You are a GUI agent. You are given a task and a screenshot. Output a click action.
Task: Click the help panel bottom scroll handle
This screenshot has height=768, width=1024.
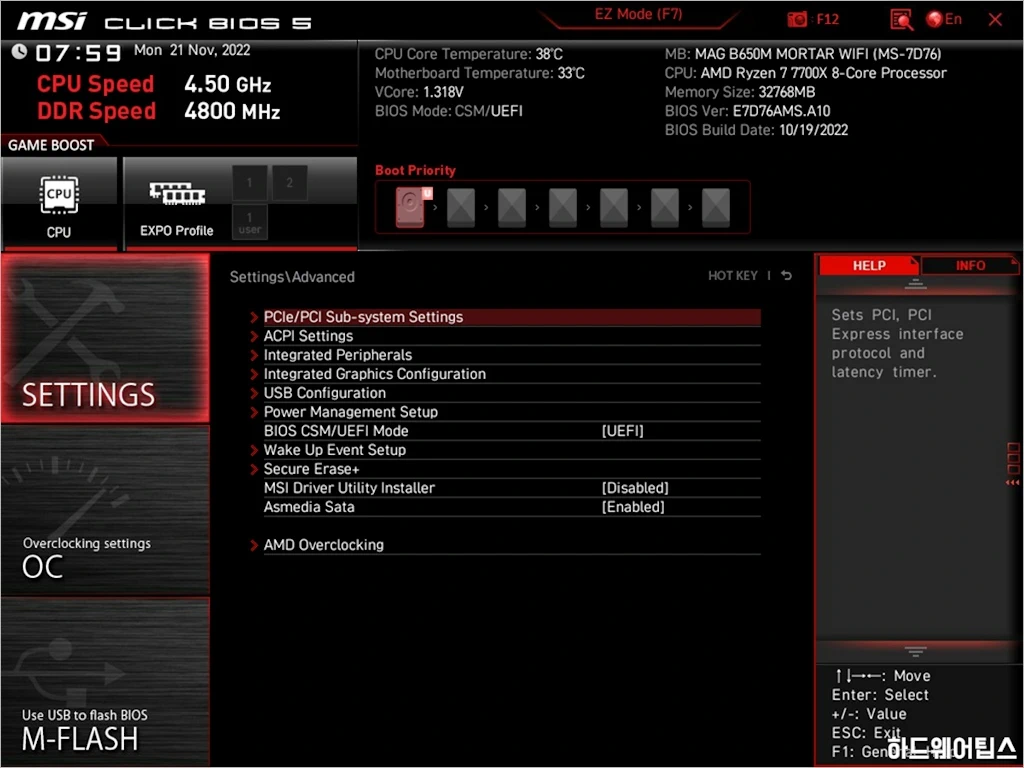click(915, 651)
